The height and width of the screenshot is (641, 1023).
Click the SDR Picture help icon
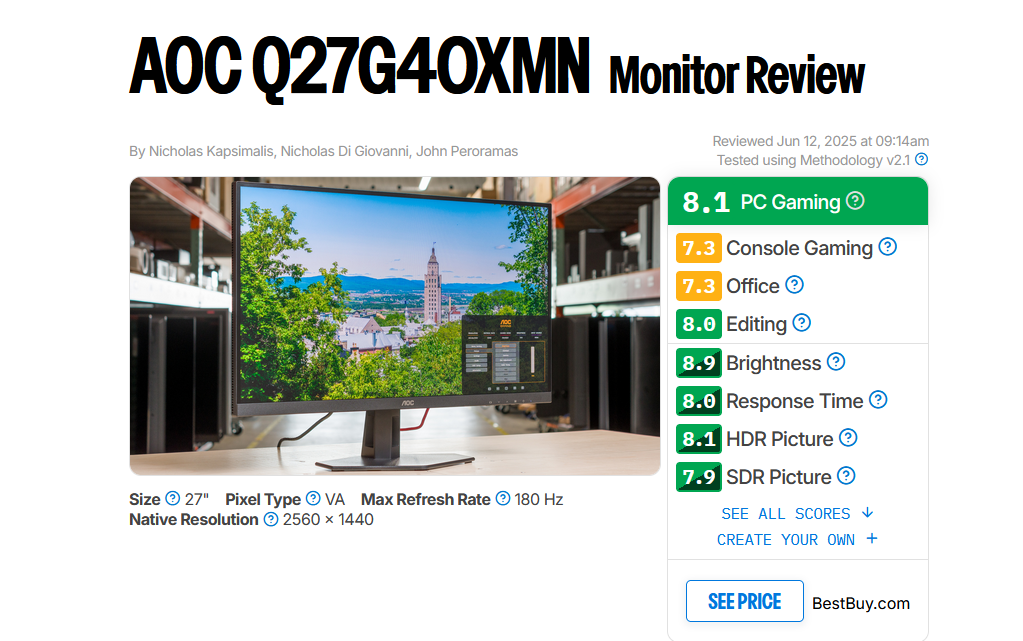pos(846,476)
